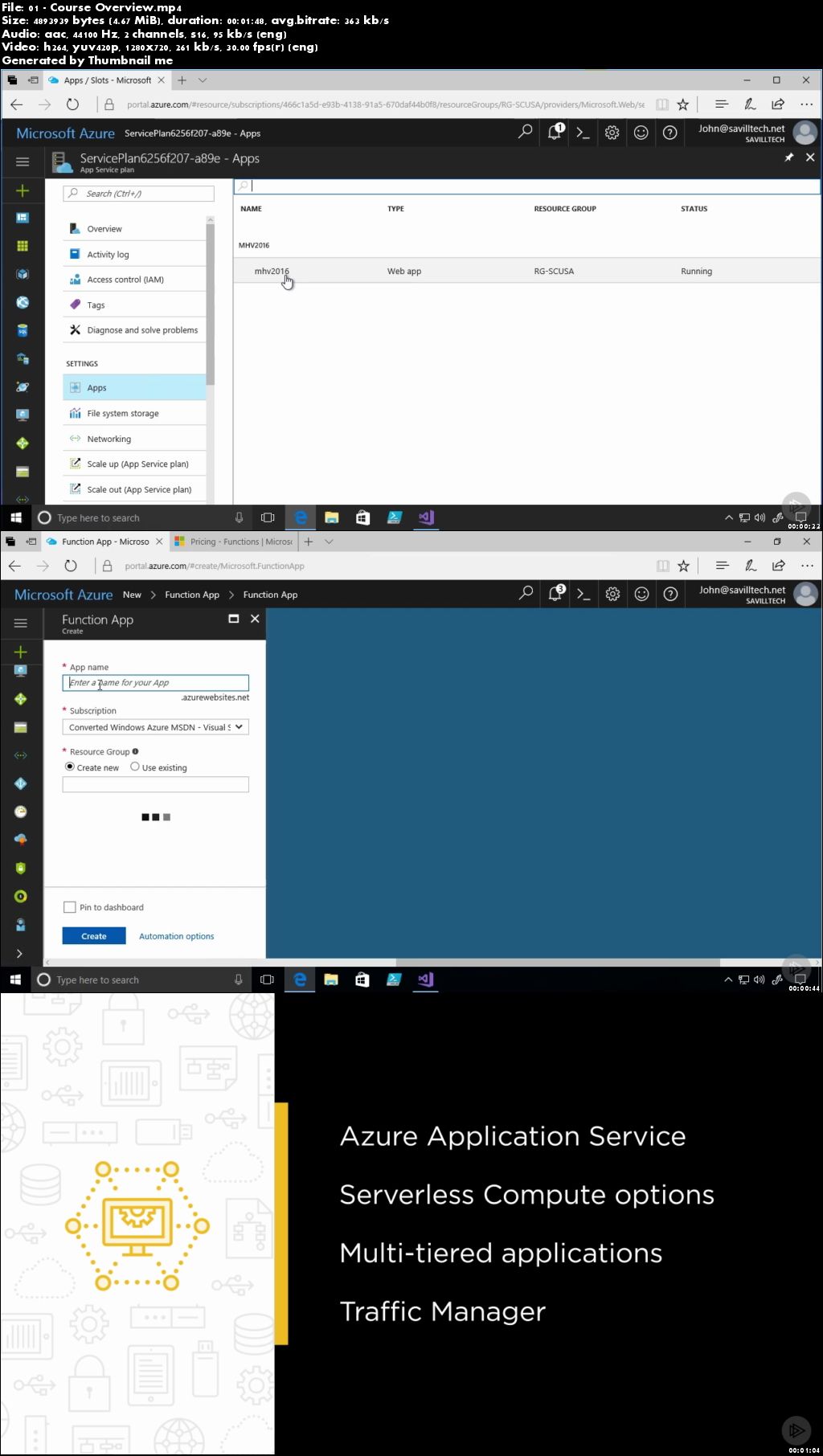The height and width of the screenshot is (1456, 823).
Task: Click Task View in lower taskbar
Action: pyautogui.click(x=267, y=980)
